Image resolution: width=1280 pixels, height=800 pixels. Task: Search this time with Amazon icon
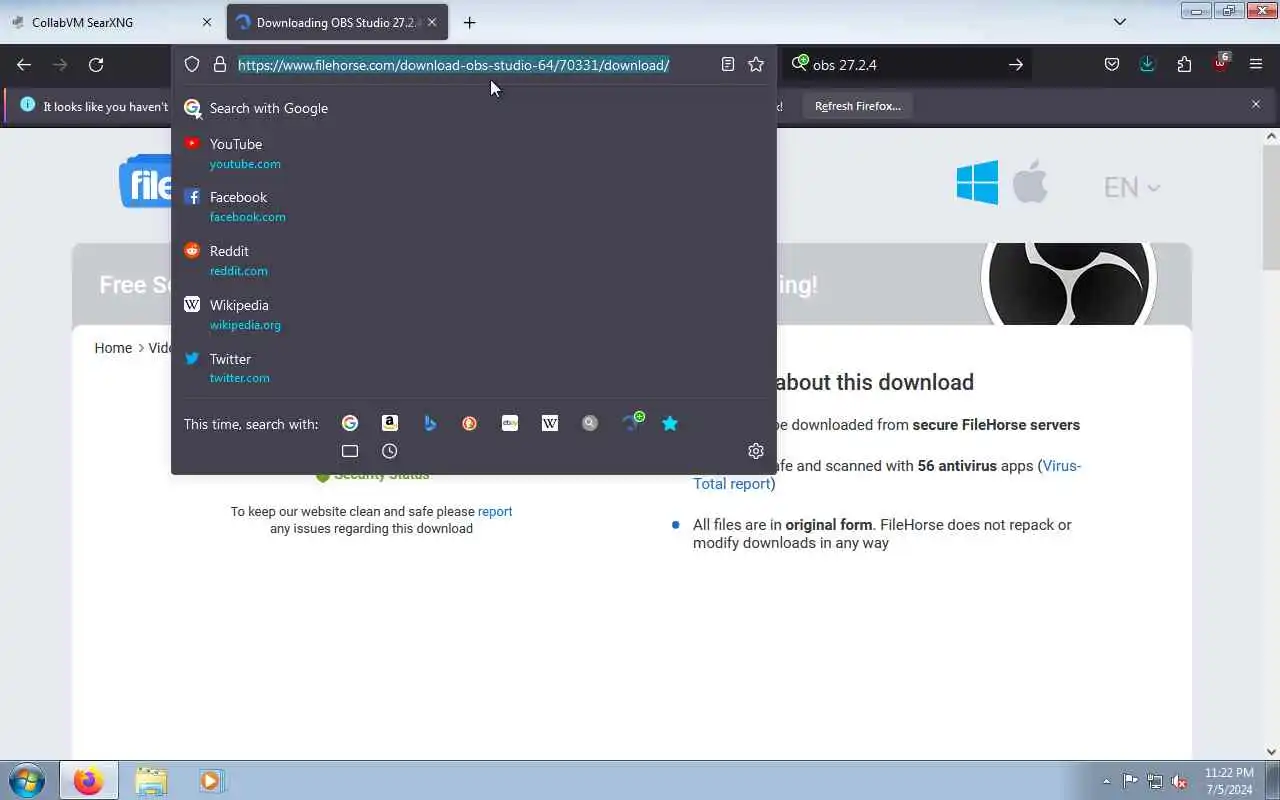coord(390,423)
